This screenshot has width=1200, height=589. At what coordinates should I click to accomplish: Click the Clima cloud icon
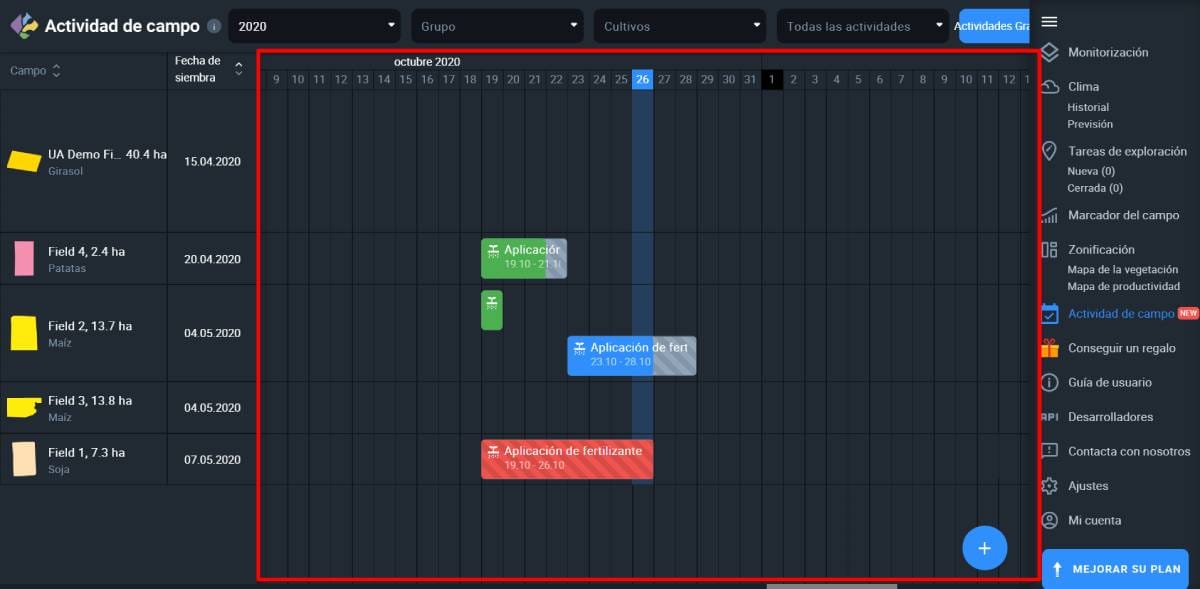[1049, 87]
